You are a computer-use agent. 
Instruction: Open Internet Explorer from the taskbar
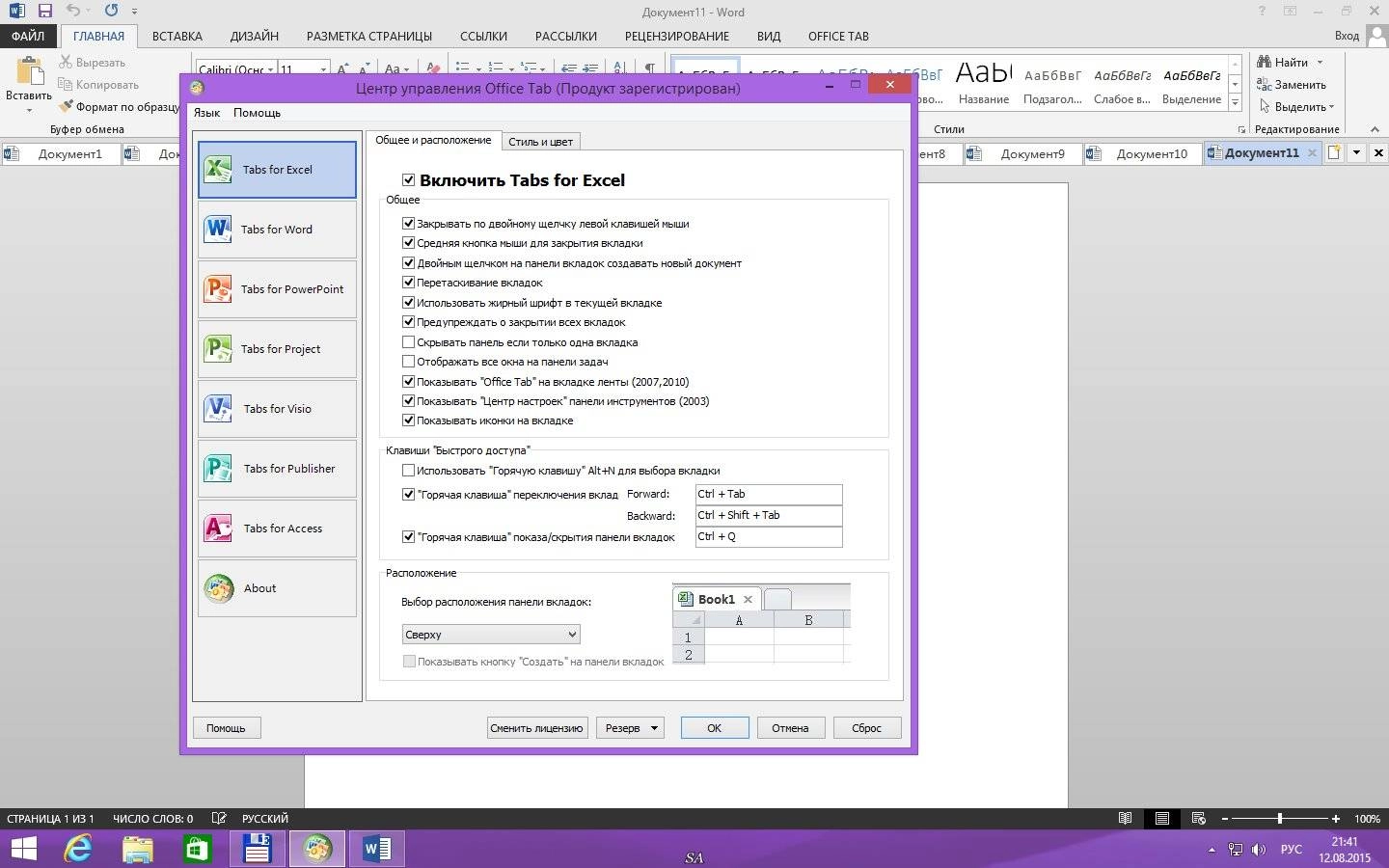pos(77,849)
